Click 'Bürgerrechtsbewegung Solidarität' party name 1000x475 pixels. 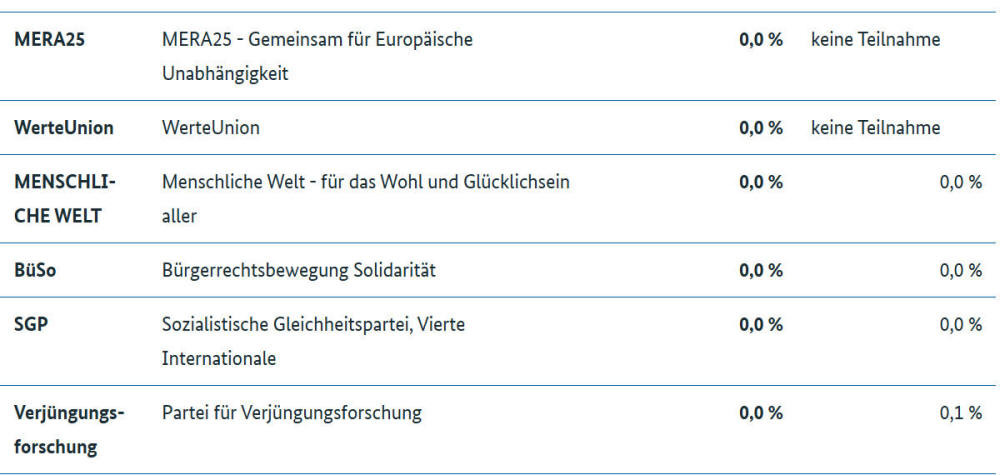(x=299, y=270)
